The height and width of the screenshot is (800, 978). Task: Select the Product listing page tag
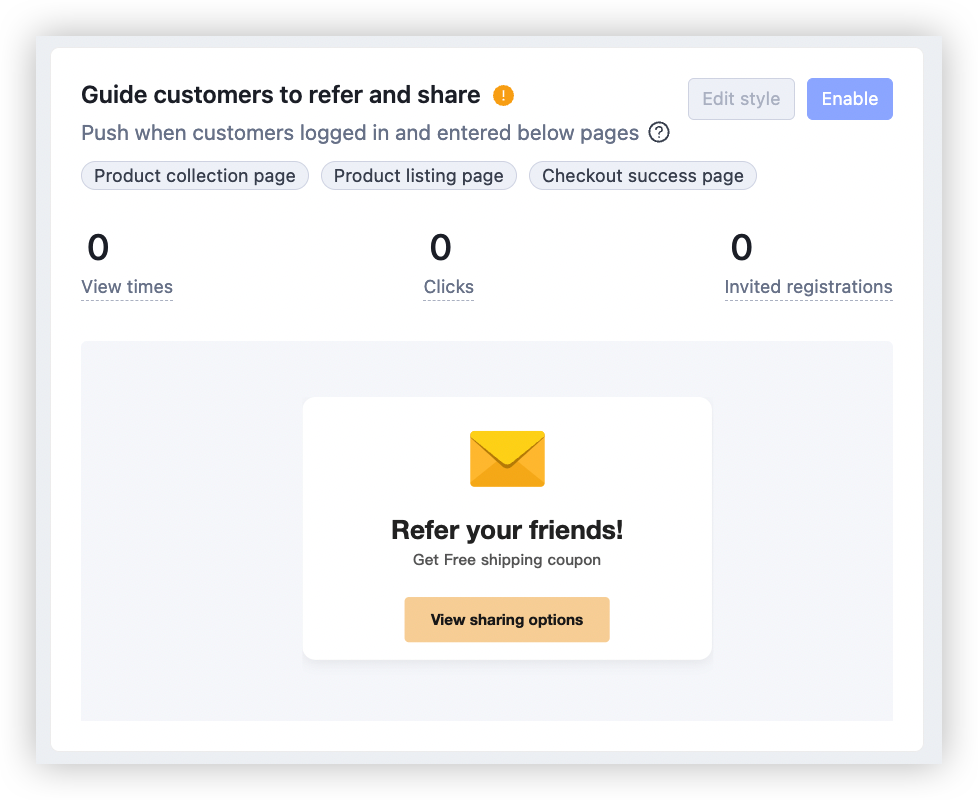click(418, 175)
